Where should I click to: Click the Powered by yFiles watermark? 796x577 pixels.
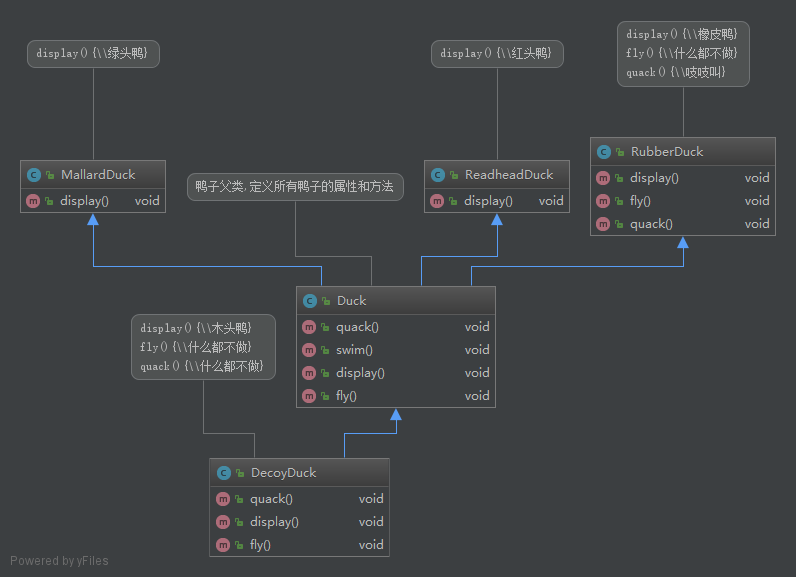click(x=60, y=561)
